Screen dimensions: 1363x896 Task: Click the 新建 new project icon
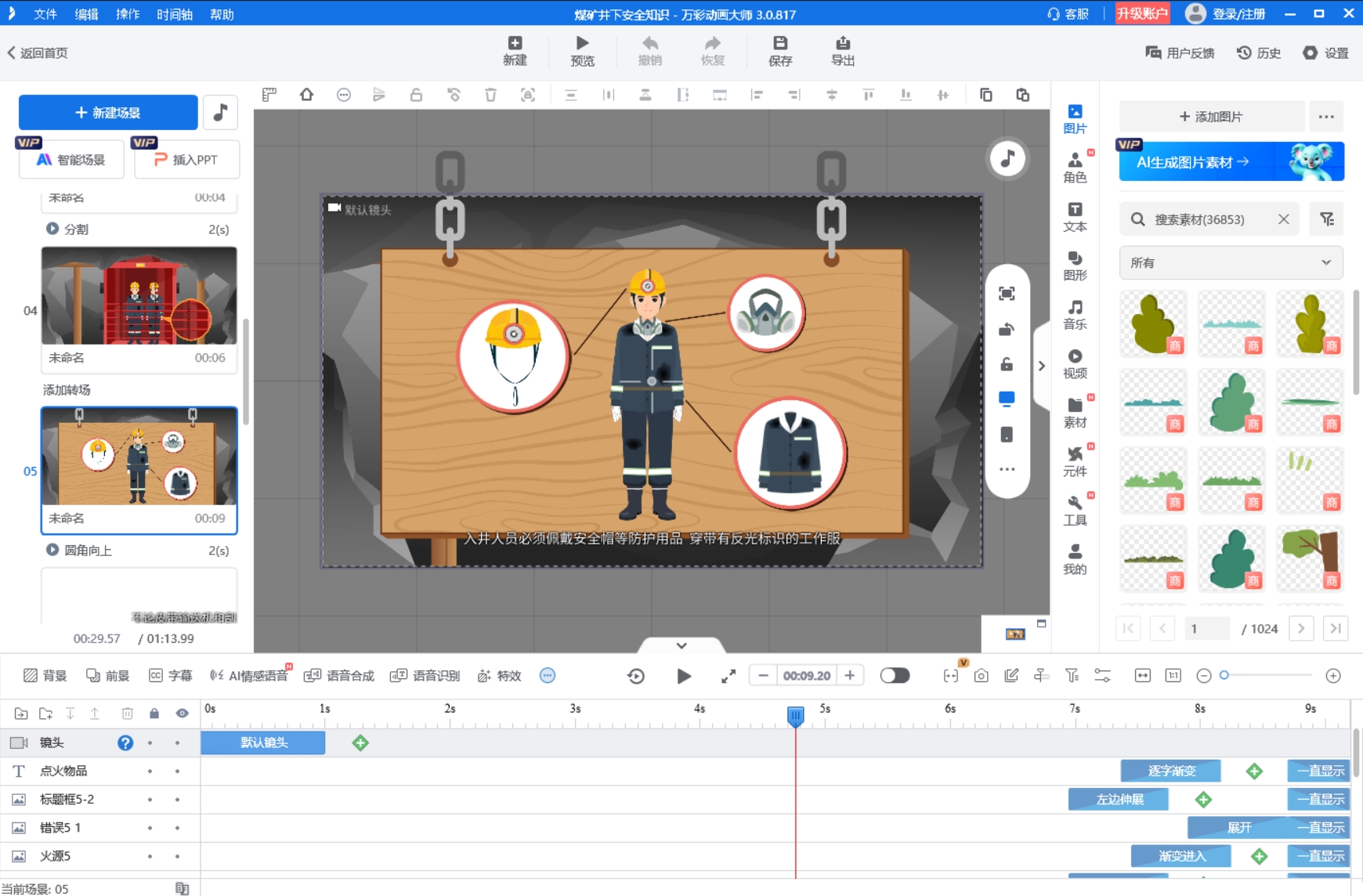coord(515,51)
